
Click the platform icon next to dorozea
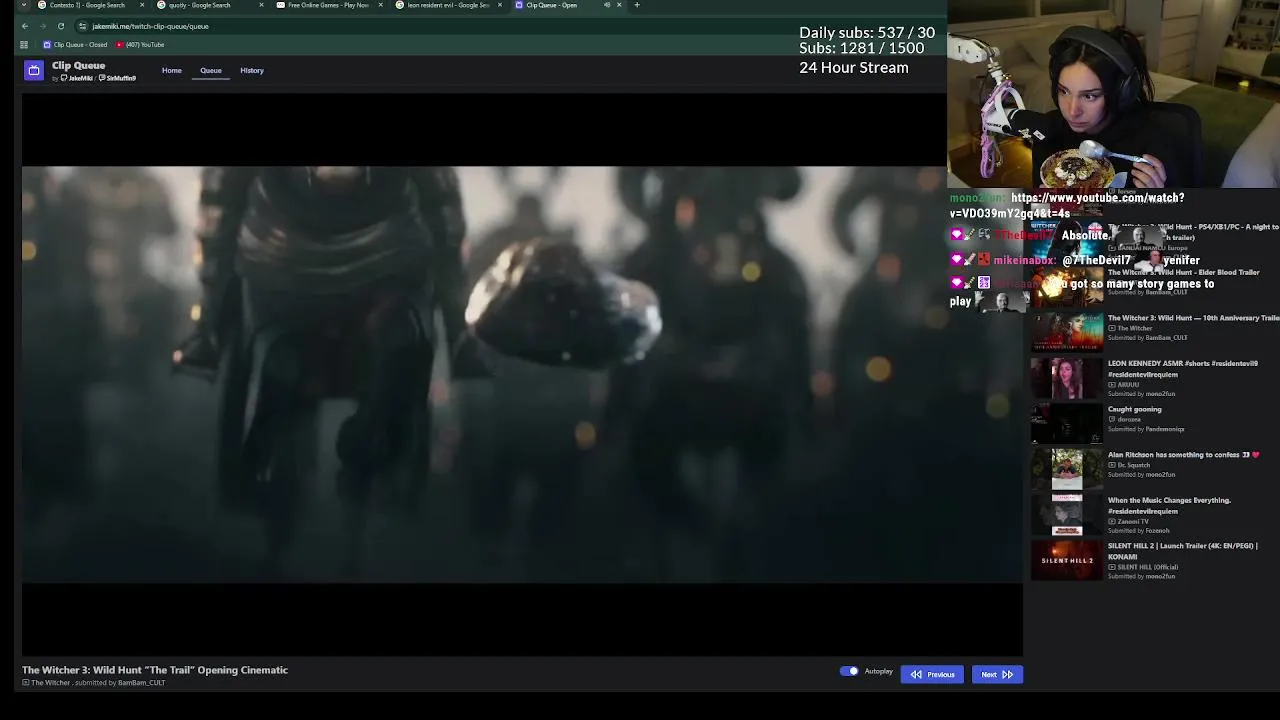coord(1111,419)
